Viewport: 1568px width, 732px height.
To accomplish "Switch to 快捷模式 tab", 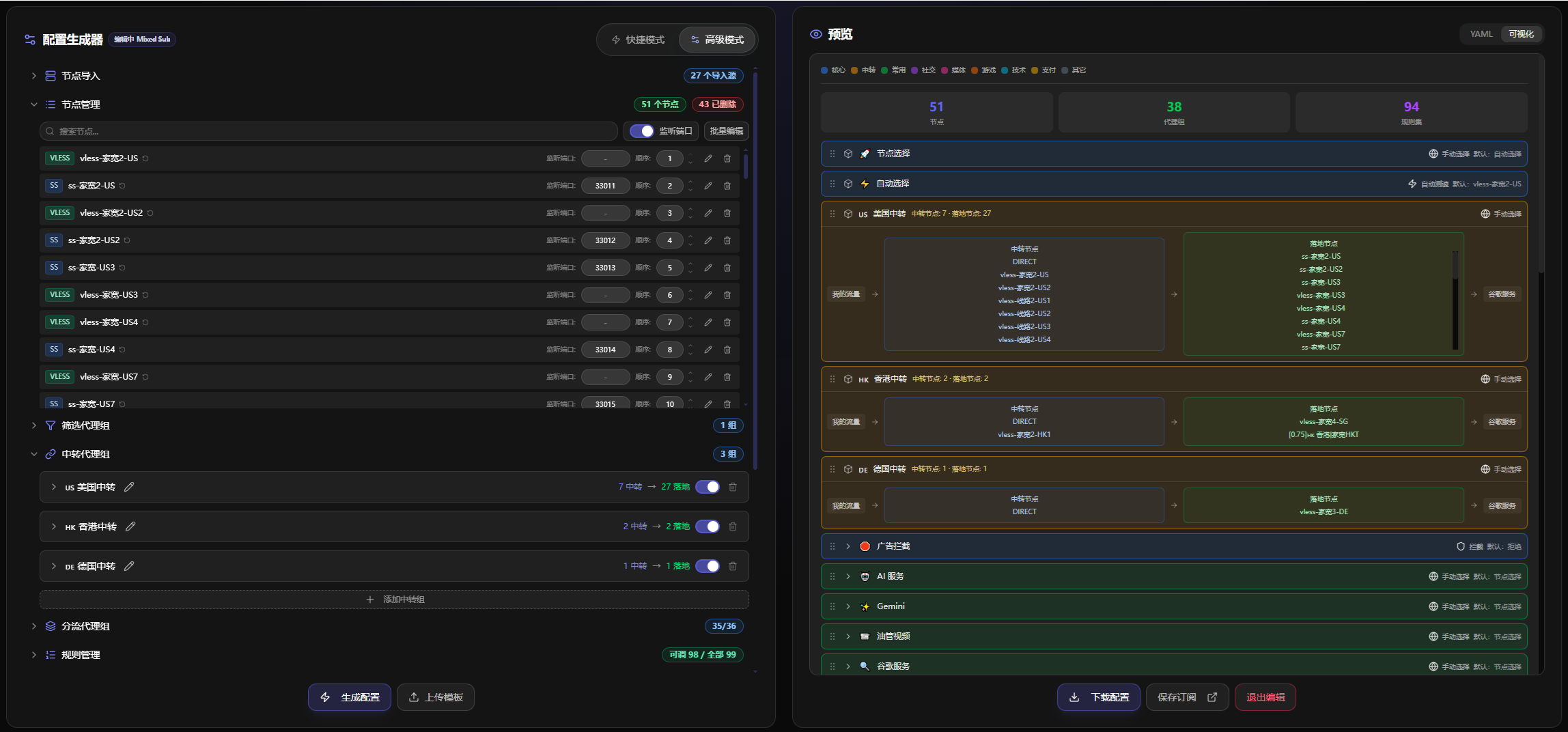I will point(638,40).
